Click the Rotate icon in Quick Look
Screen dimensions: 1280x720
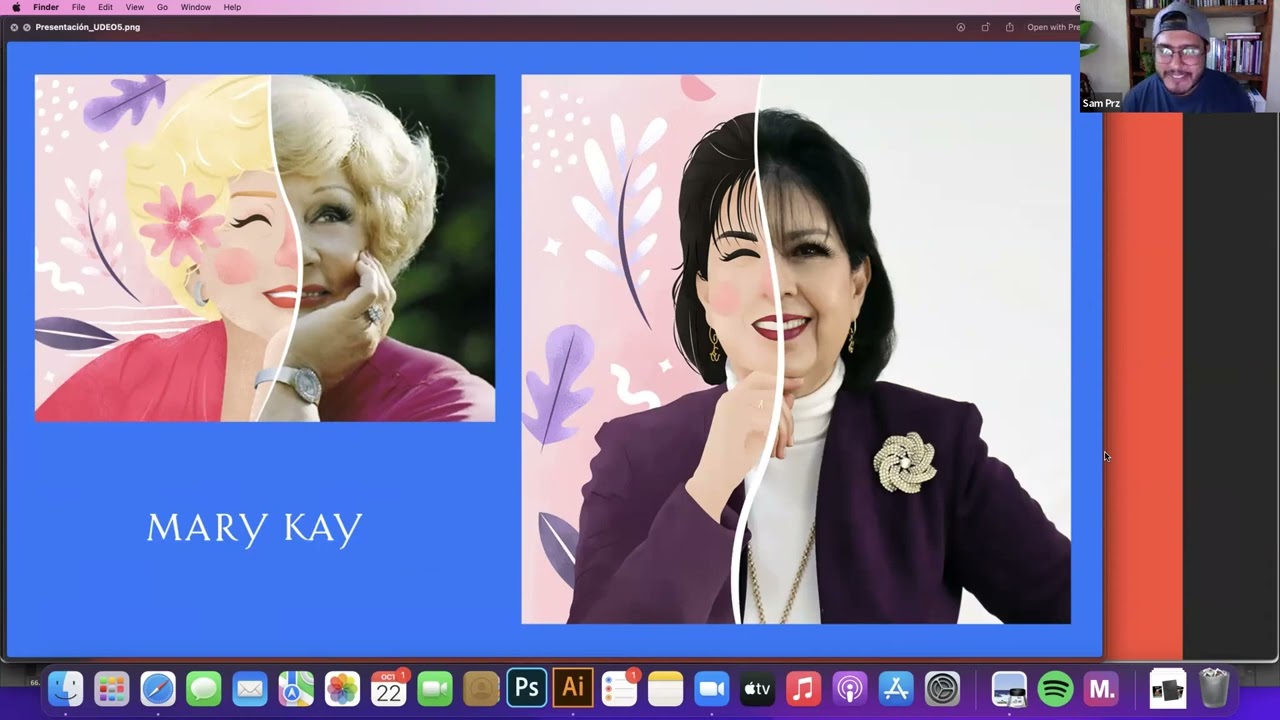[985, 27]
